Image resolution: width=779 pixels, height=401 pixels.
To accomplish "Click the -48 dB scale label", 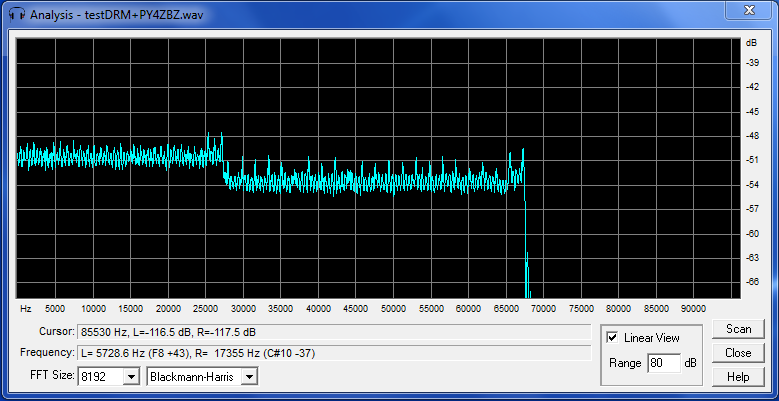I will [x=751, y=135].
